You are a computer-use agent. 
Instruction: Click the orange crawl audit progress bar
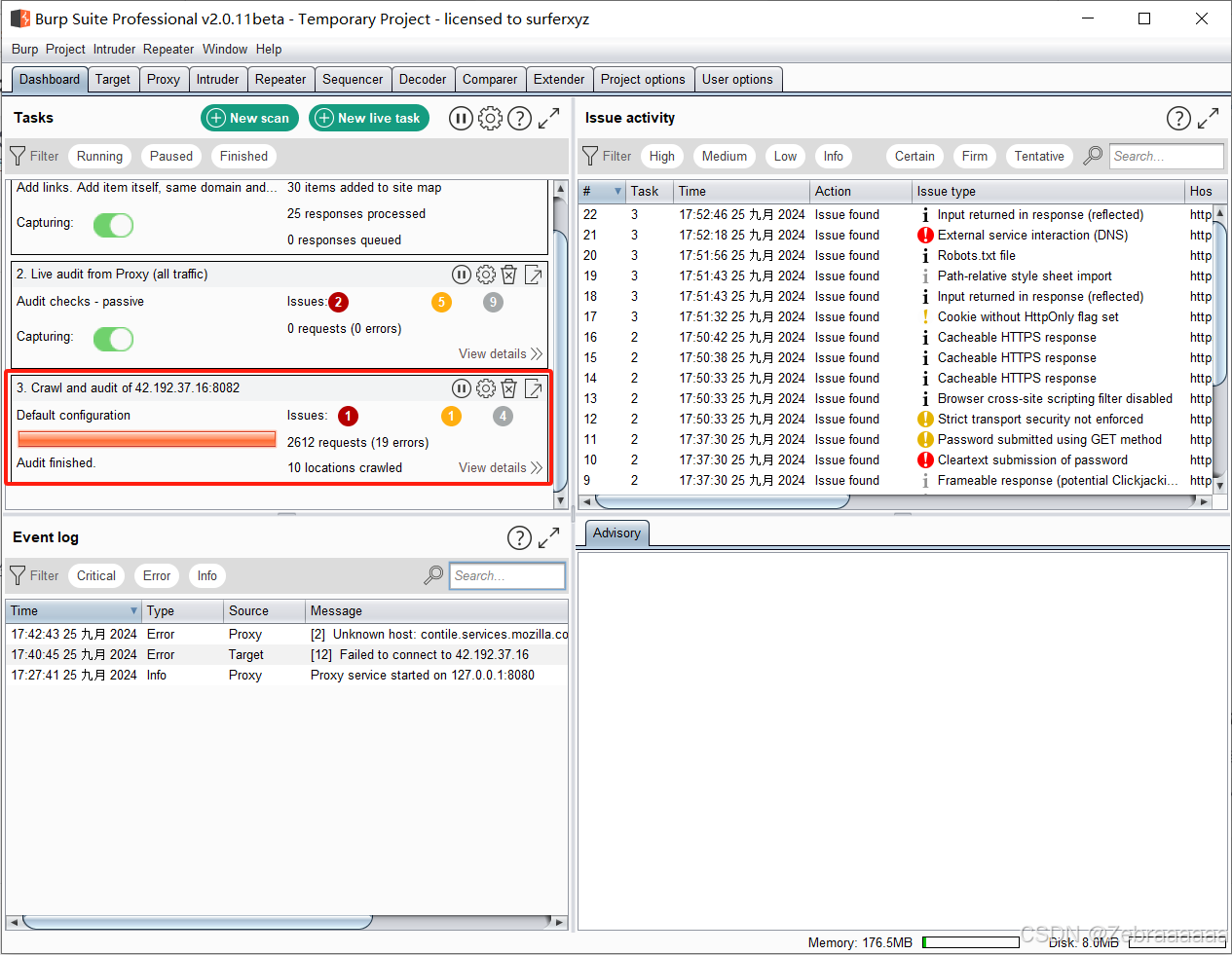(x=147, y=440)
